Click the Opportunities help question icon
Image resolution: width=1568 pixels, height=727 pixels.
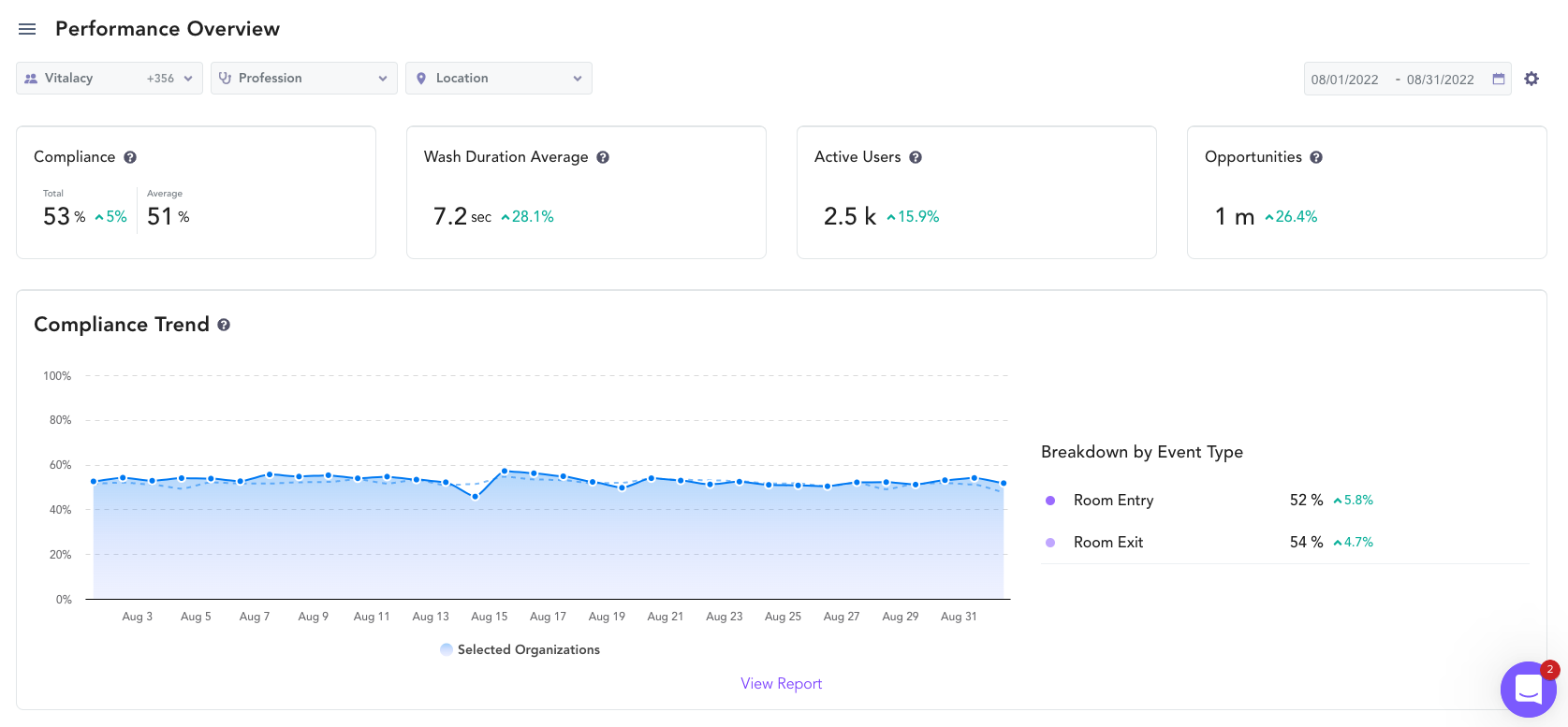click(x=1316, y=157)
